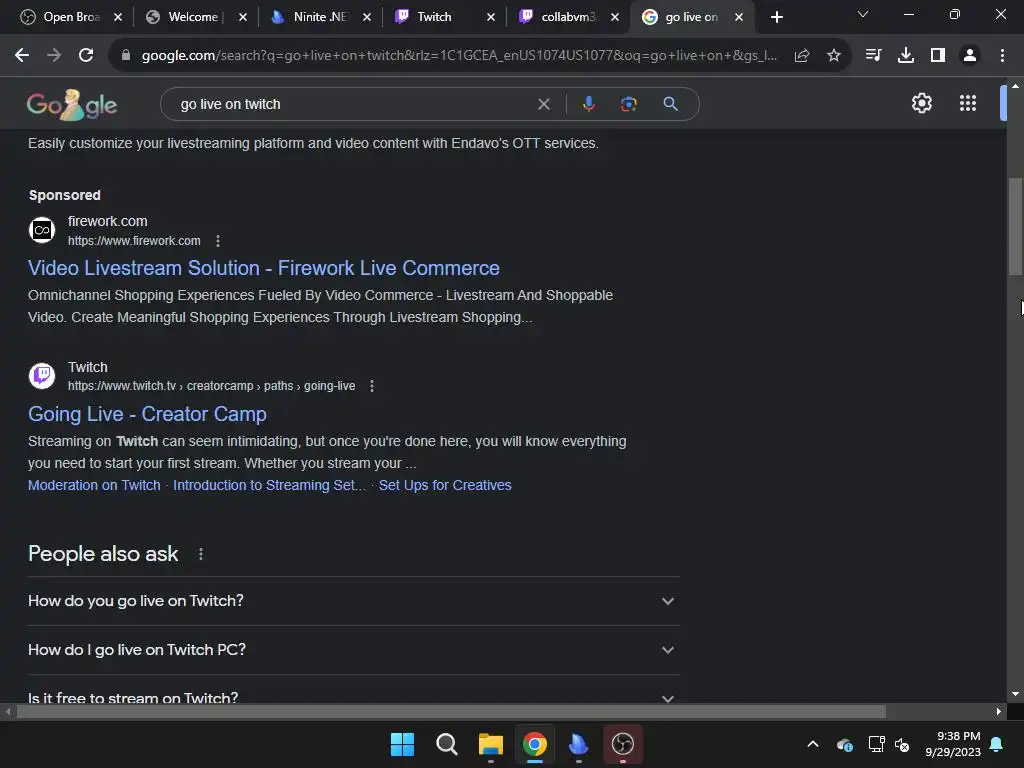Open taskbar Search

(x=447, y=744)
